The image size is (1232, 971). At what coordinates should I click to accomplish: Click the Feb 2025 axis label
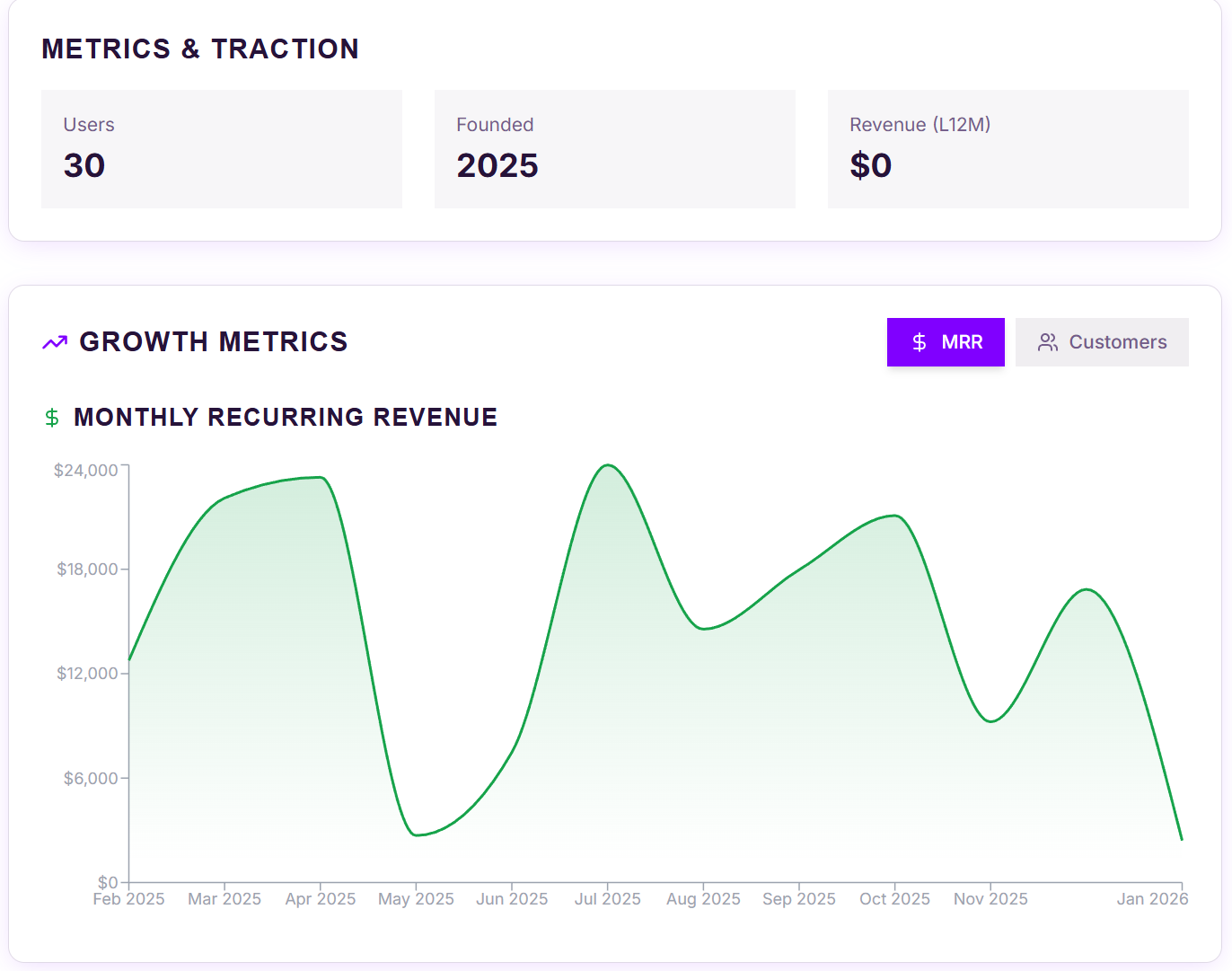[128, 898]
